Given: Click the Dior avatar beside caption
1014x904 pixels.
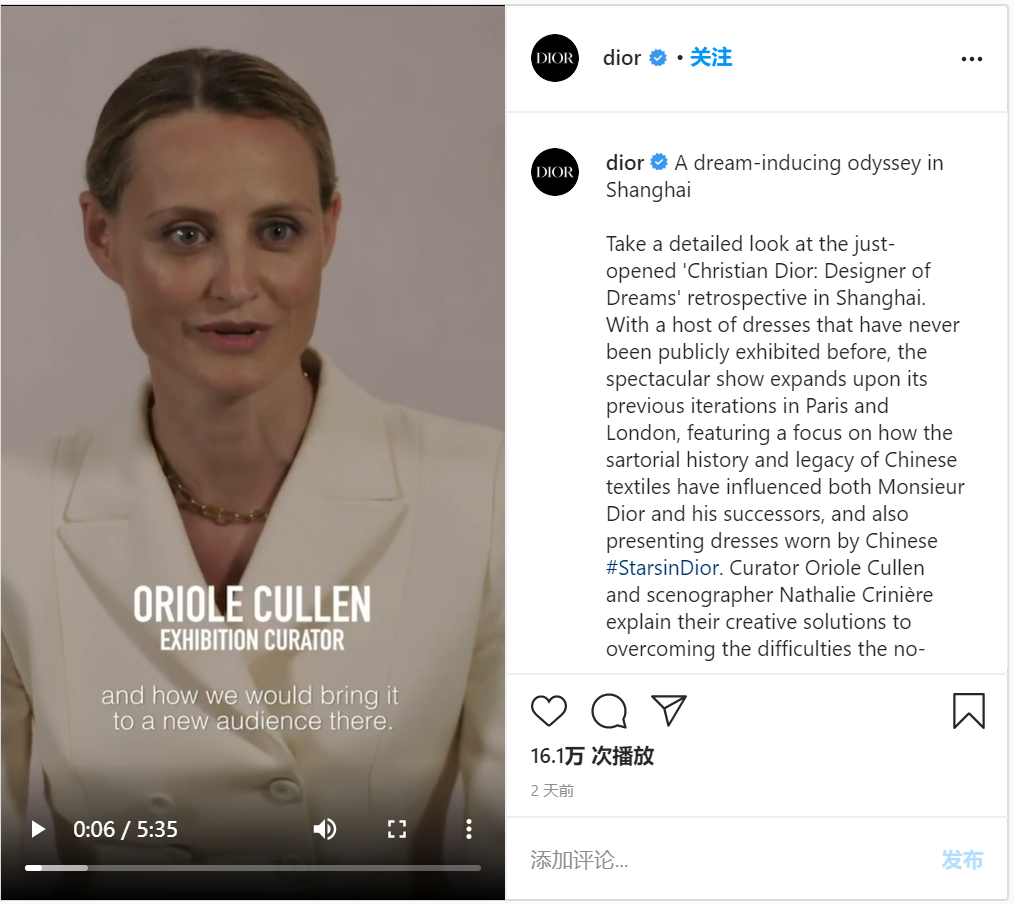Looking at the screenshot, I should [x=554, y=172].
